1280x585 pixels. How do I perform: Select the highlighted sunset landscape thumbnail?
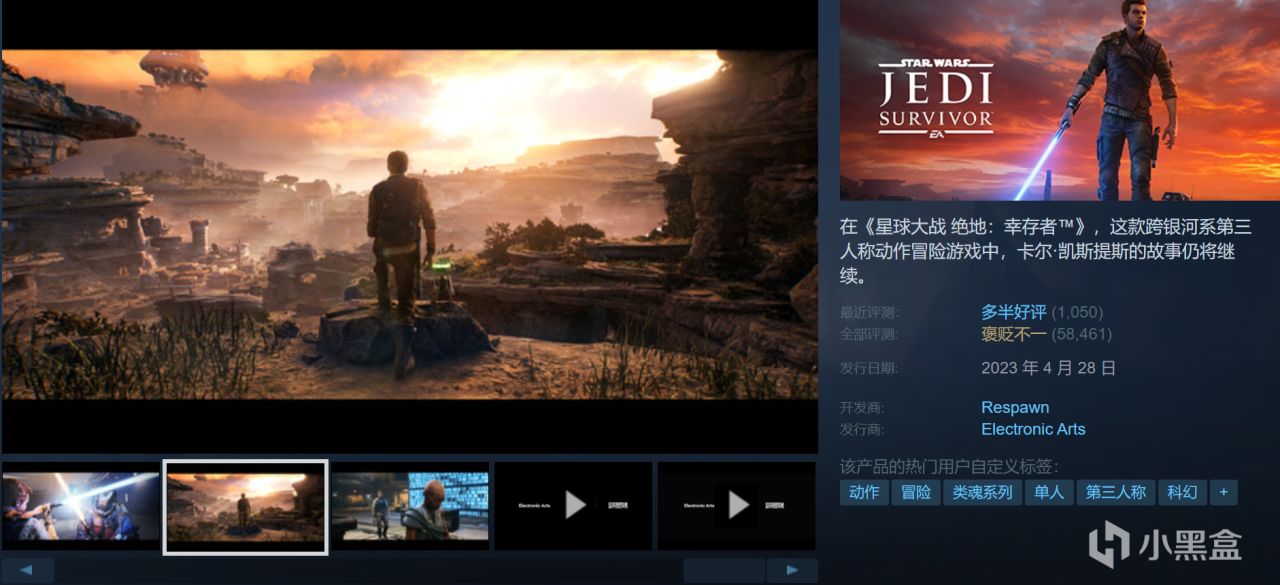click(245, 506)
